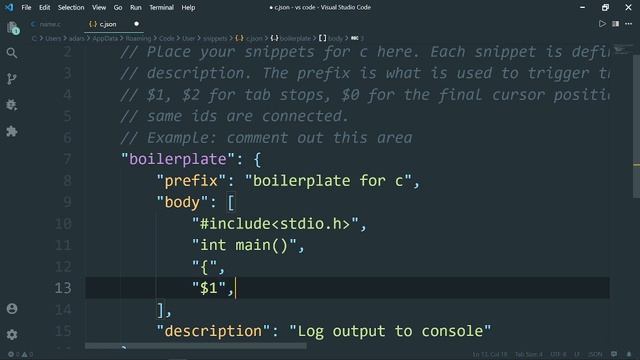Click the "prefix" key text
Viewport: 640px width, 360px height.
tap(191, 180)
